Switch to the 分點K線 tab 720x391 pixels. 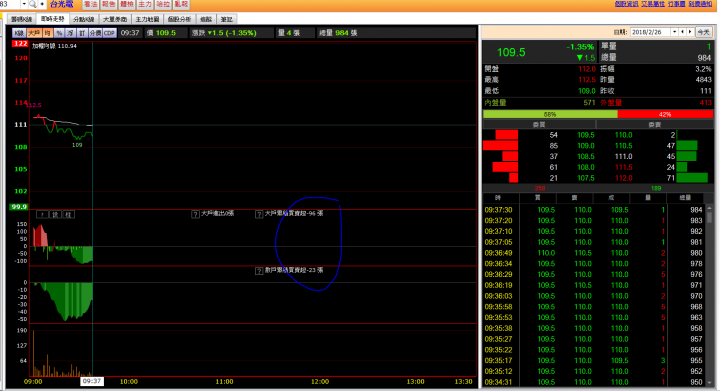pos(84,19)
